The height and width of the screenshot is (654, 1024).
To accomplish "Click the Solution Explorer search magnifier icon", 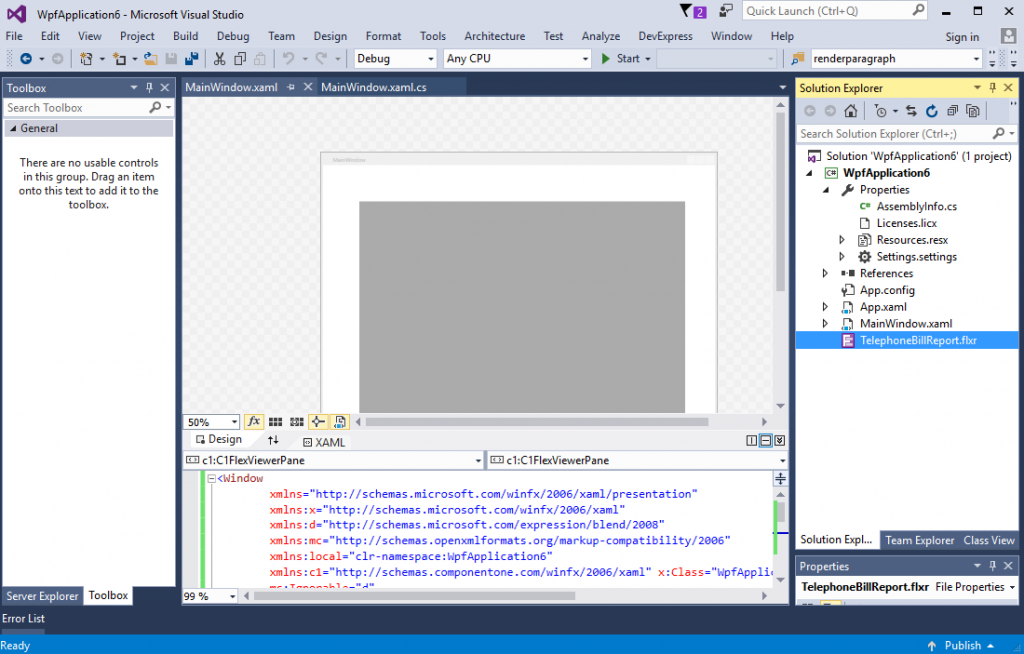I will pyautogui.click(x=999, y=133).
